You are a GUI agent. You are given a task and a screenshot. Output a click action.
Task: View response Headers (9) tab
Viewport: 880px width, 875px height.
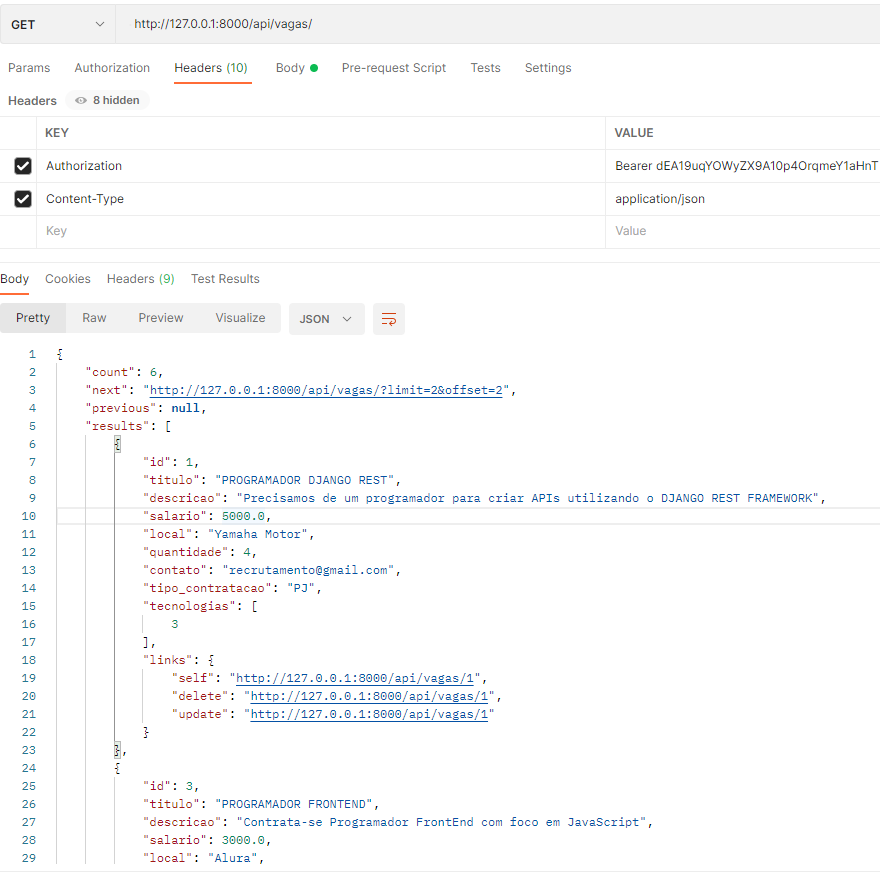coord(140,279)
